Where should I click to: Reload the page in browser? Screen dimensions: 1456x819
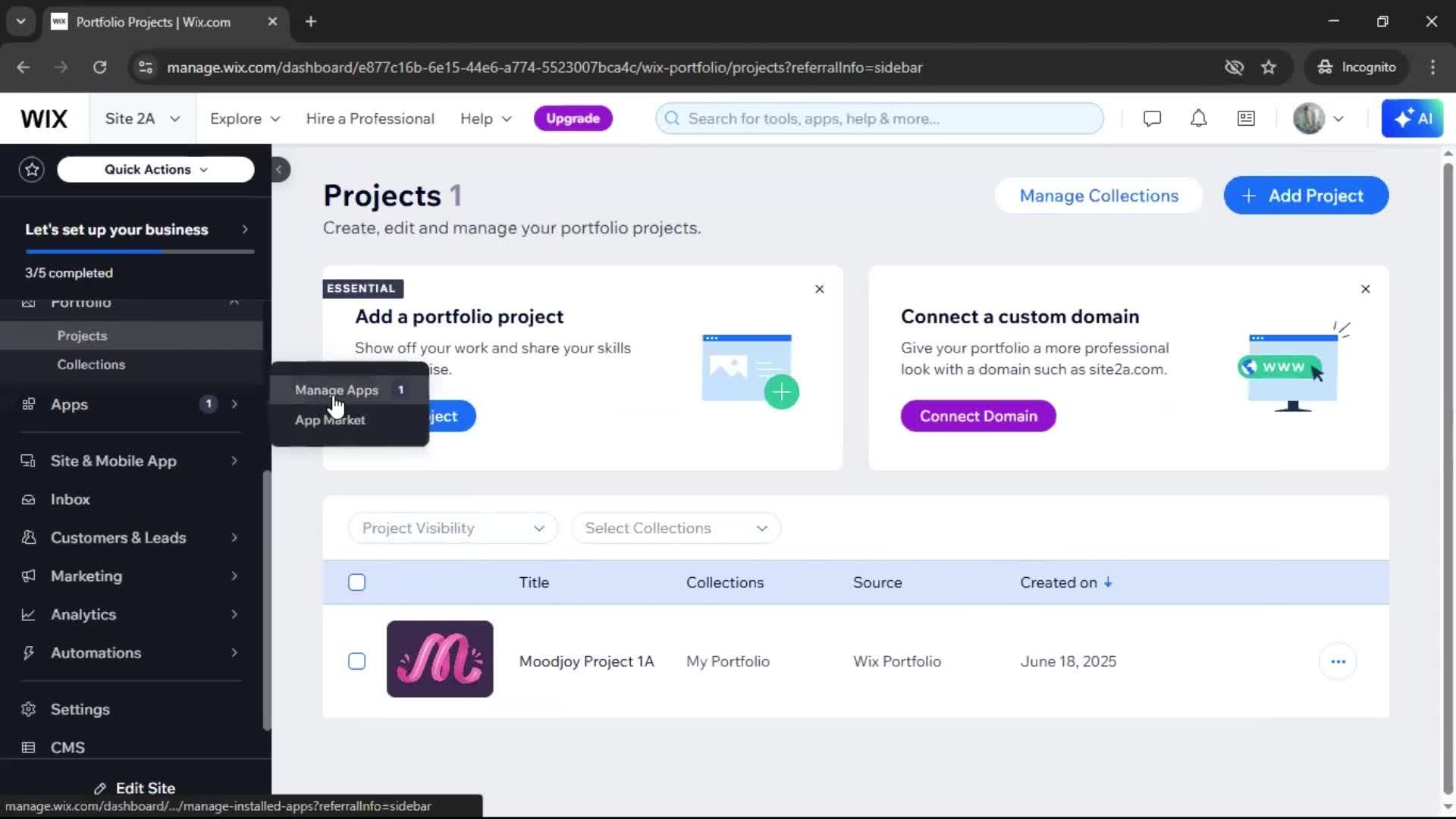pos(99,67)
